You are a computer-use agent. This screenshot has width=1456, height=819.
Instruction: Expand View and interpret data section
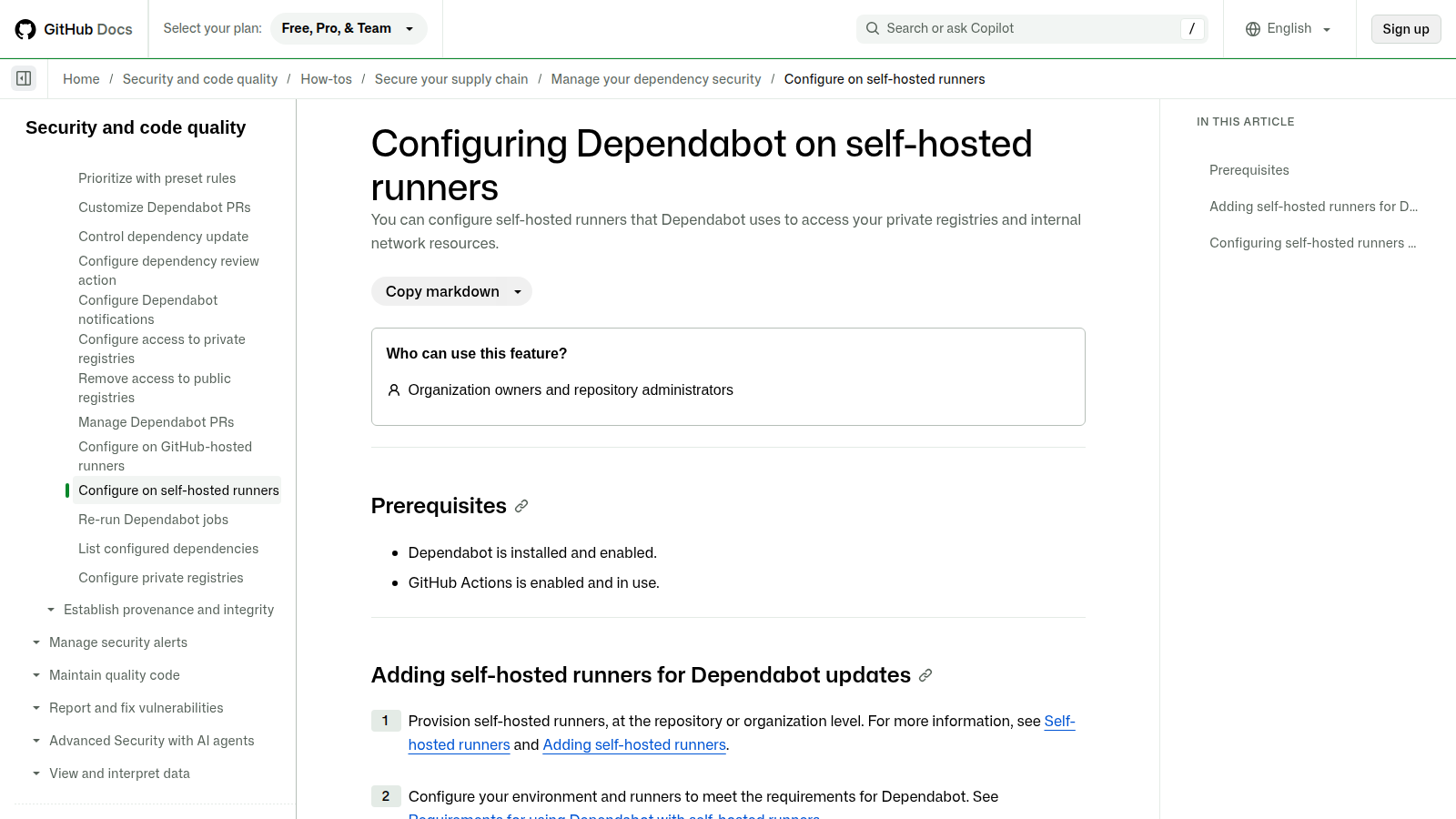click(36, 773)
